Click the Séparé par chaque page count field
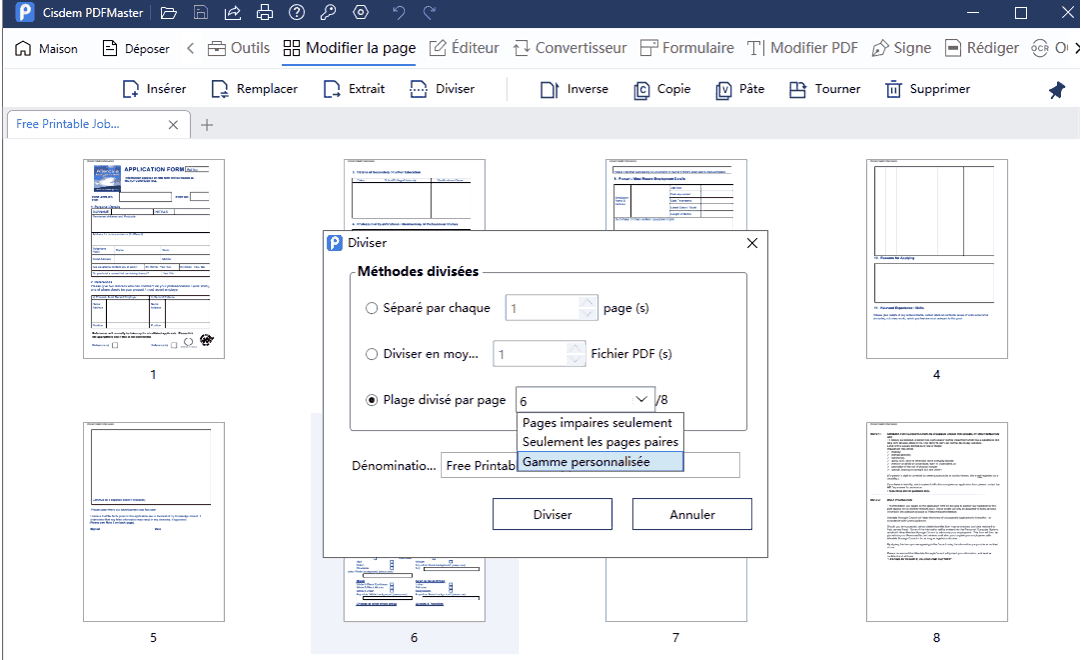1081x660 pixels. [x=551, y=308]
